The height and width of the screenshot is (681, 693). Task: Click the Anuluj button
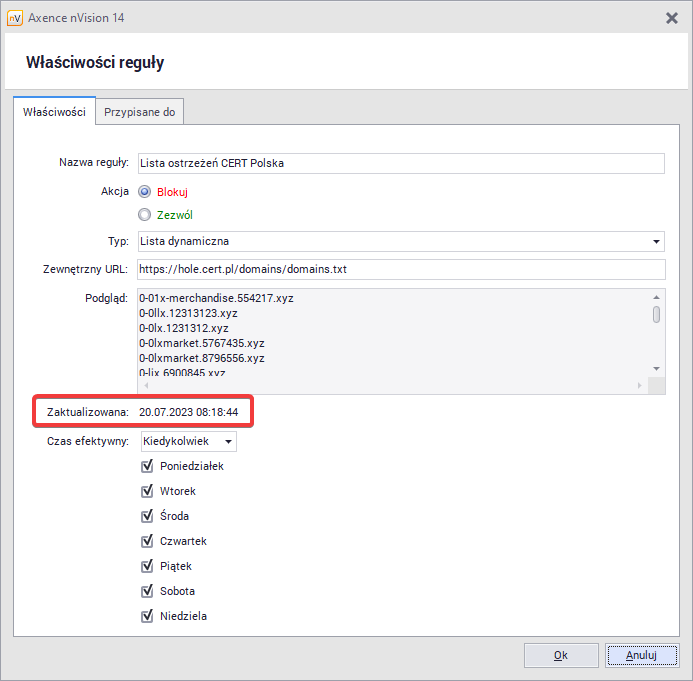pyautogui.click(x=640, y=655)
